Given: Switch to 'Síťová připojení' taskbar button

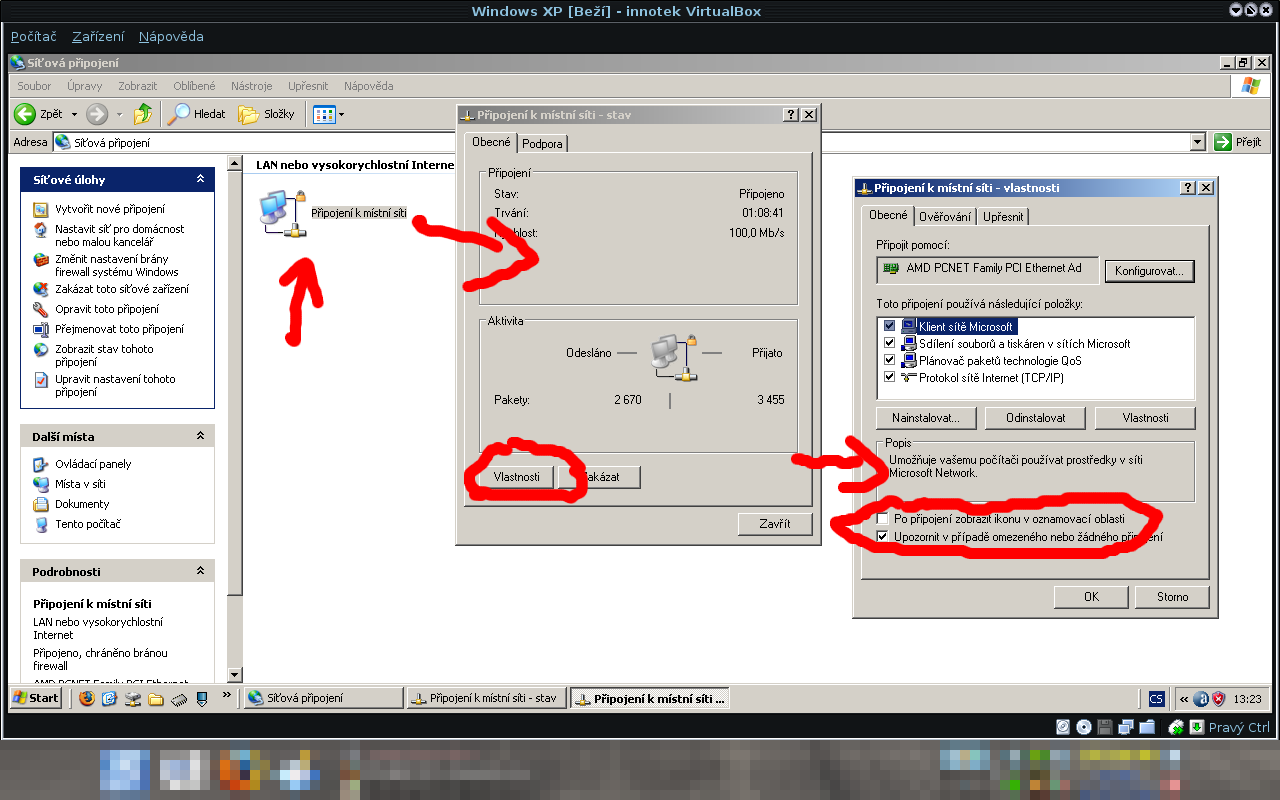Looking at the screenshot, I should (322, 698).
